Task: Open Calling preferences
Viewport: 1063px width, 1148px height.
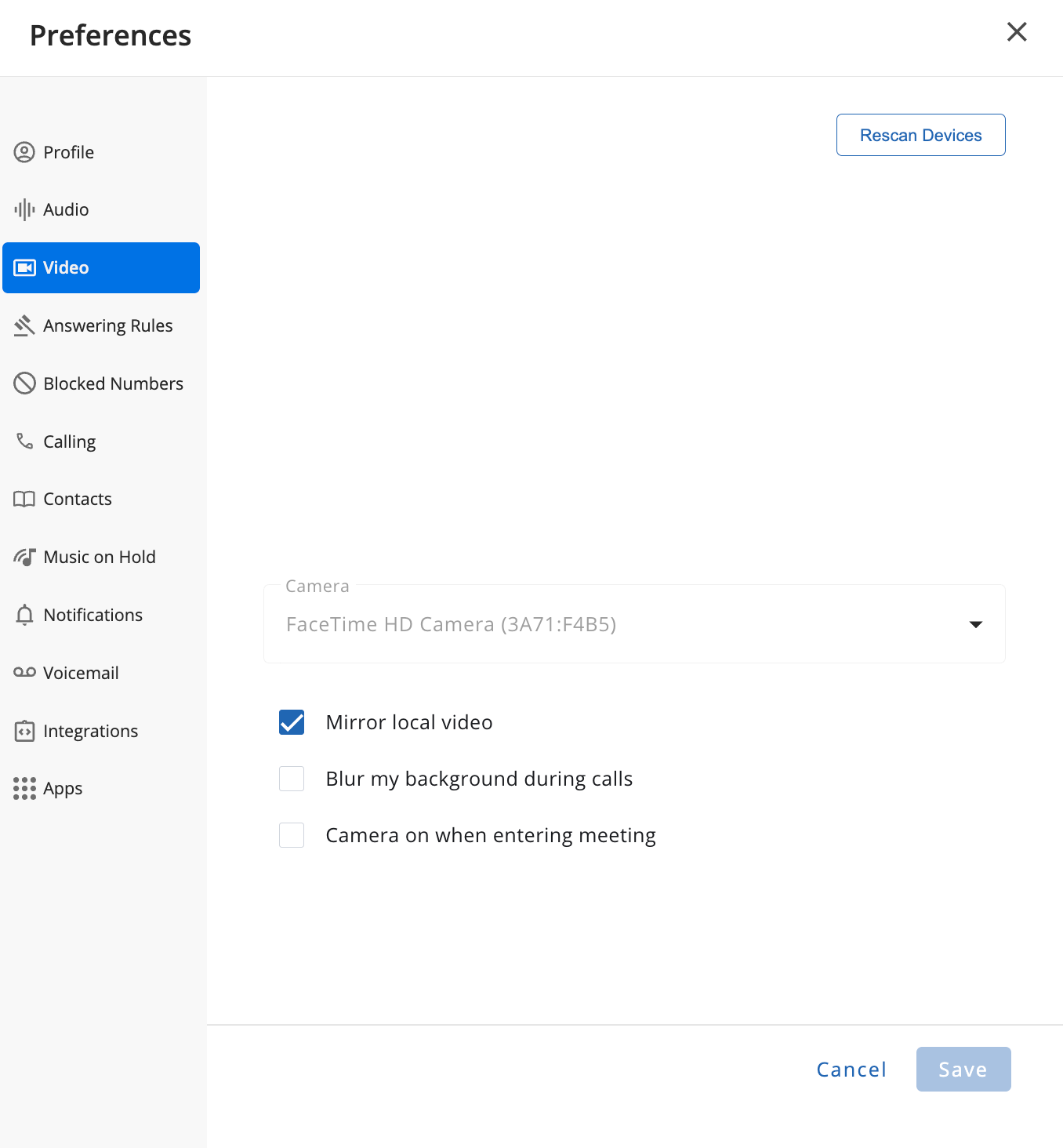Action: tap(101, 441)
